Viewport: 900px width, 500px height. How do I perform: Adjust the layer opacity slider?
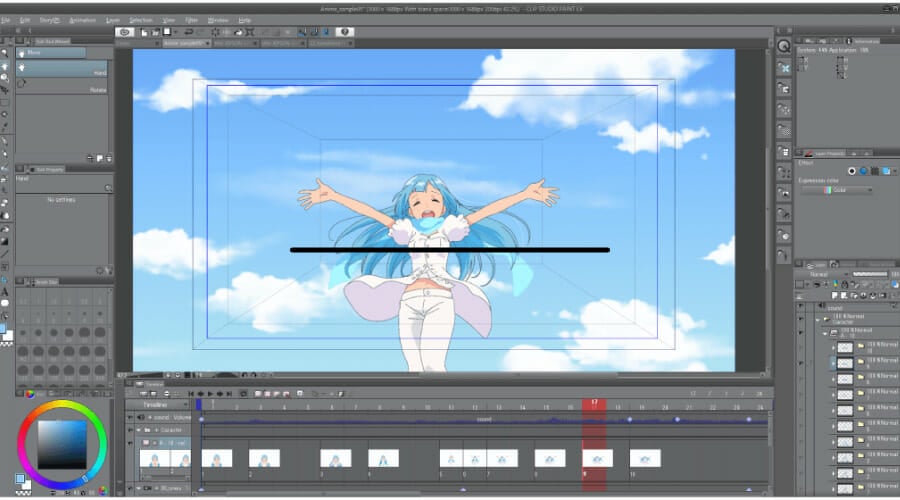pos(870,274)
